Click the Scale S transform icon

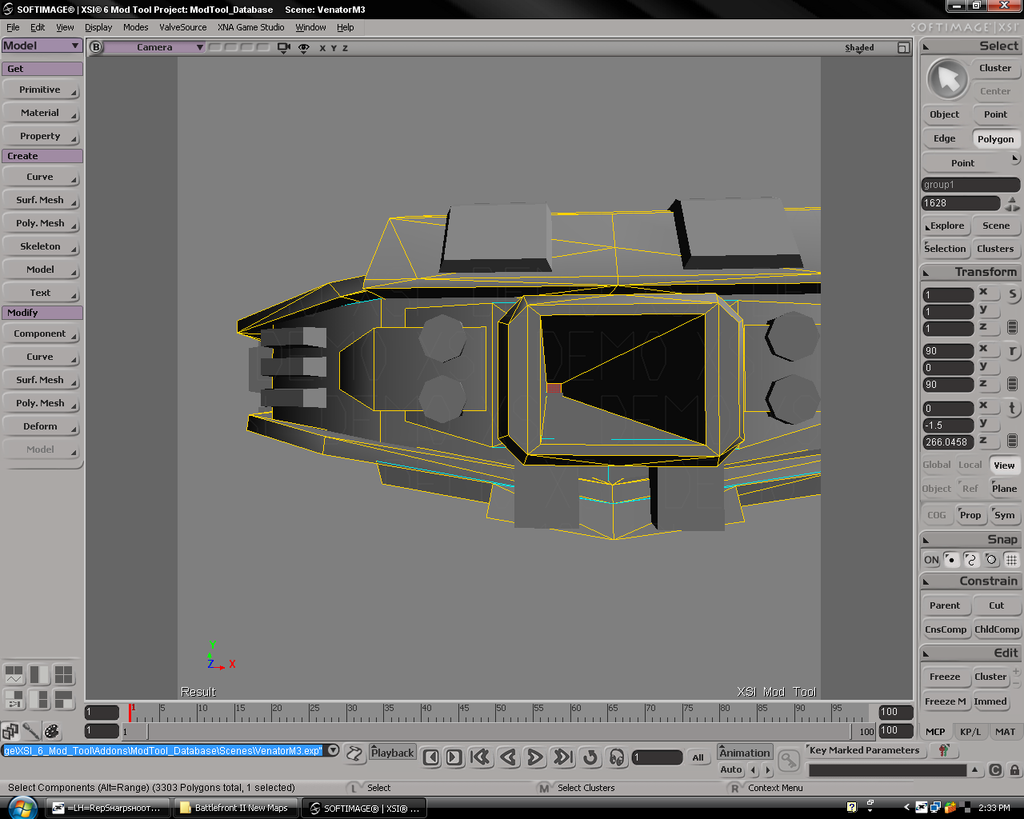[x=1012, y=295]
